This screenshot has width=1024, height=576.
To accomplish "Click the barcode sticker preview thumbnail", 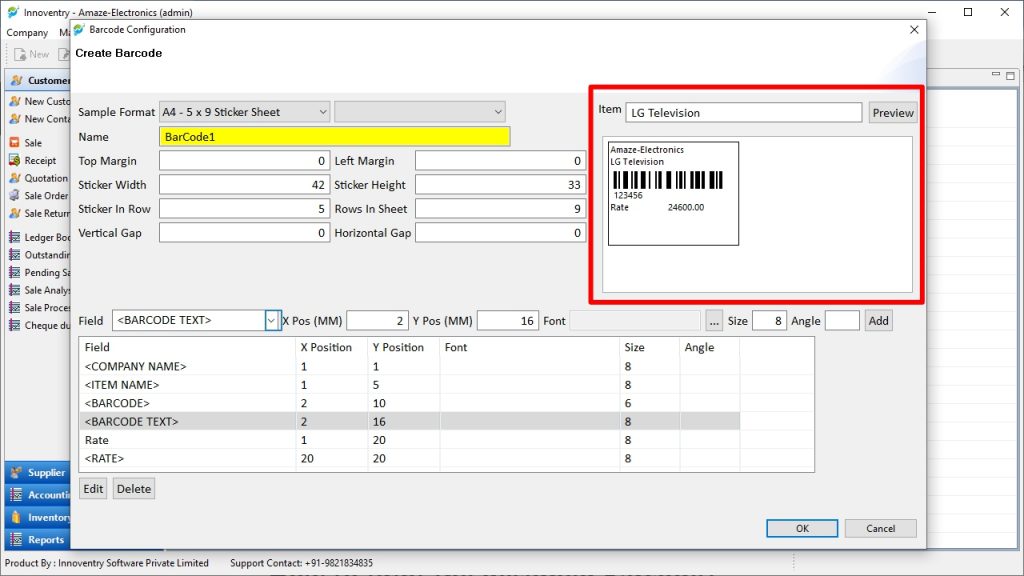I will (673, 193).
